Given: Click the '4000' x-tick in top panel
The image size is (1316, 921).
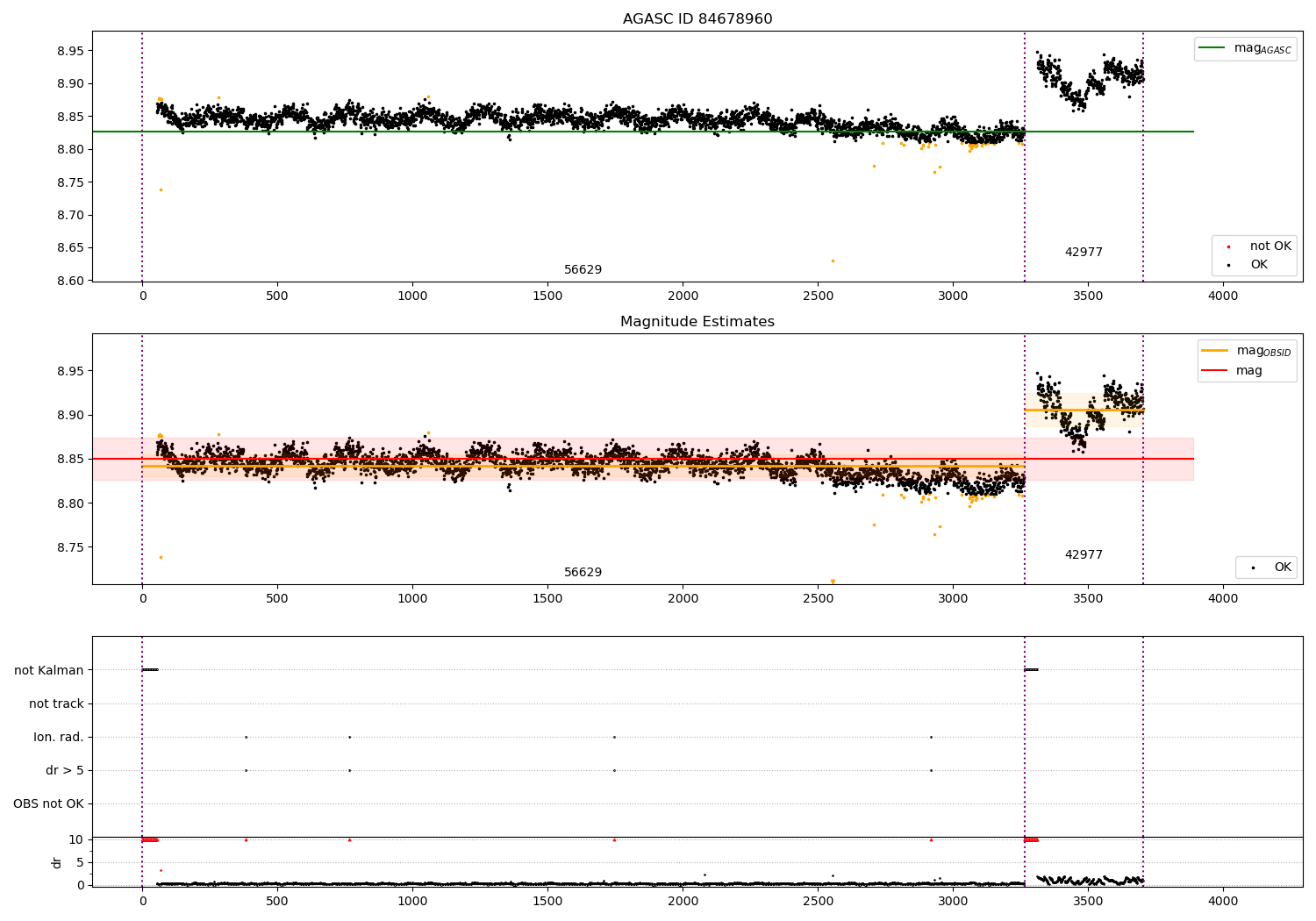Looking at the screenshot, I should pos(1223,296).
